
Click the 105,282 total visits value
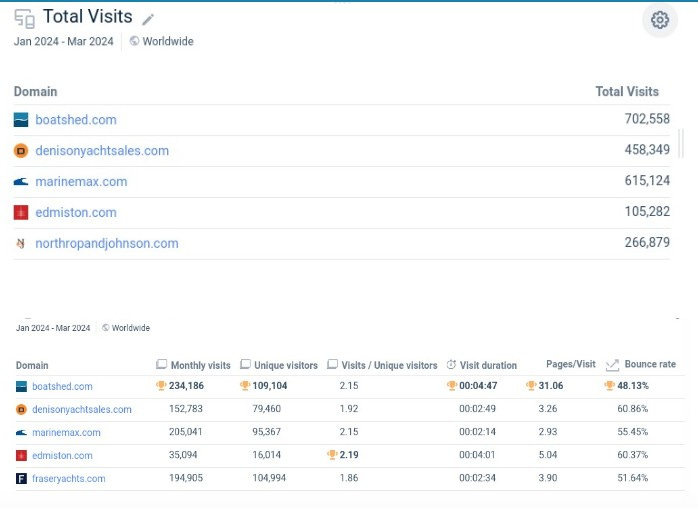647,211
